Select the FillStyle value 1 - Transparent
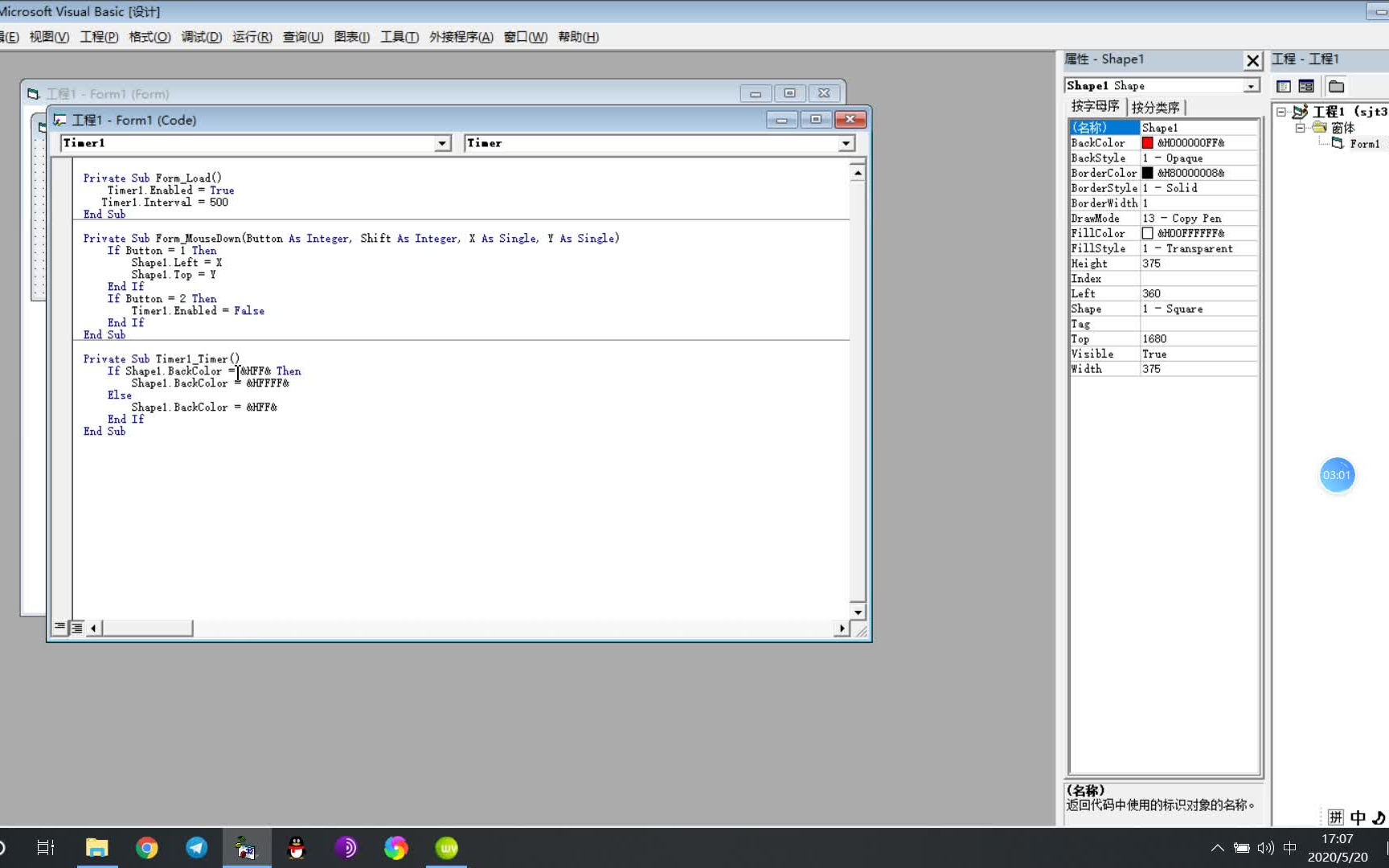Image resolution: width=1389 pixels, height=868 pixels. [1198, 248]
